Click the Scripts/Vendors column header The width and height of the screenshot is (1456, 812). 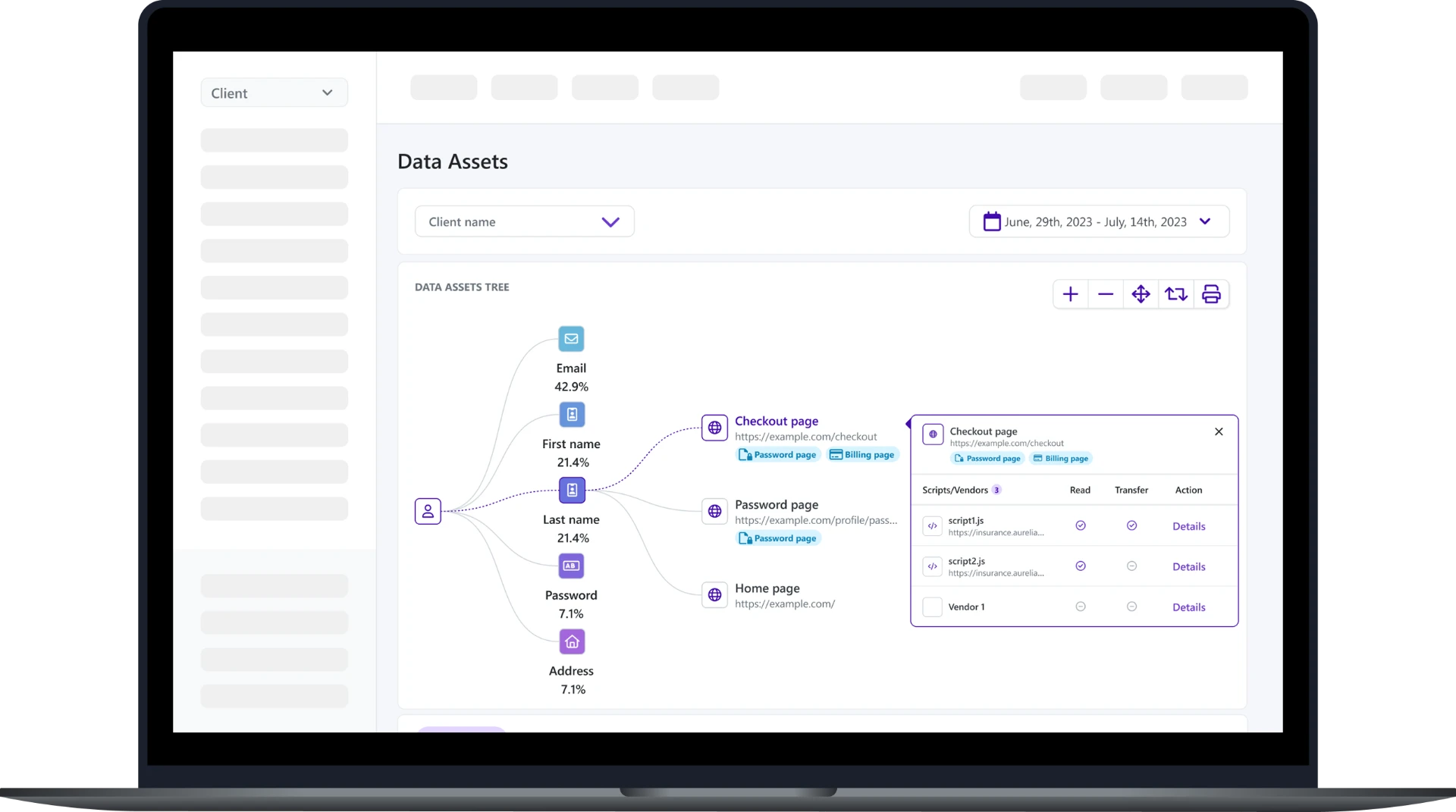click(955, 490)
